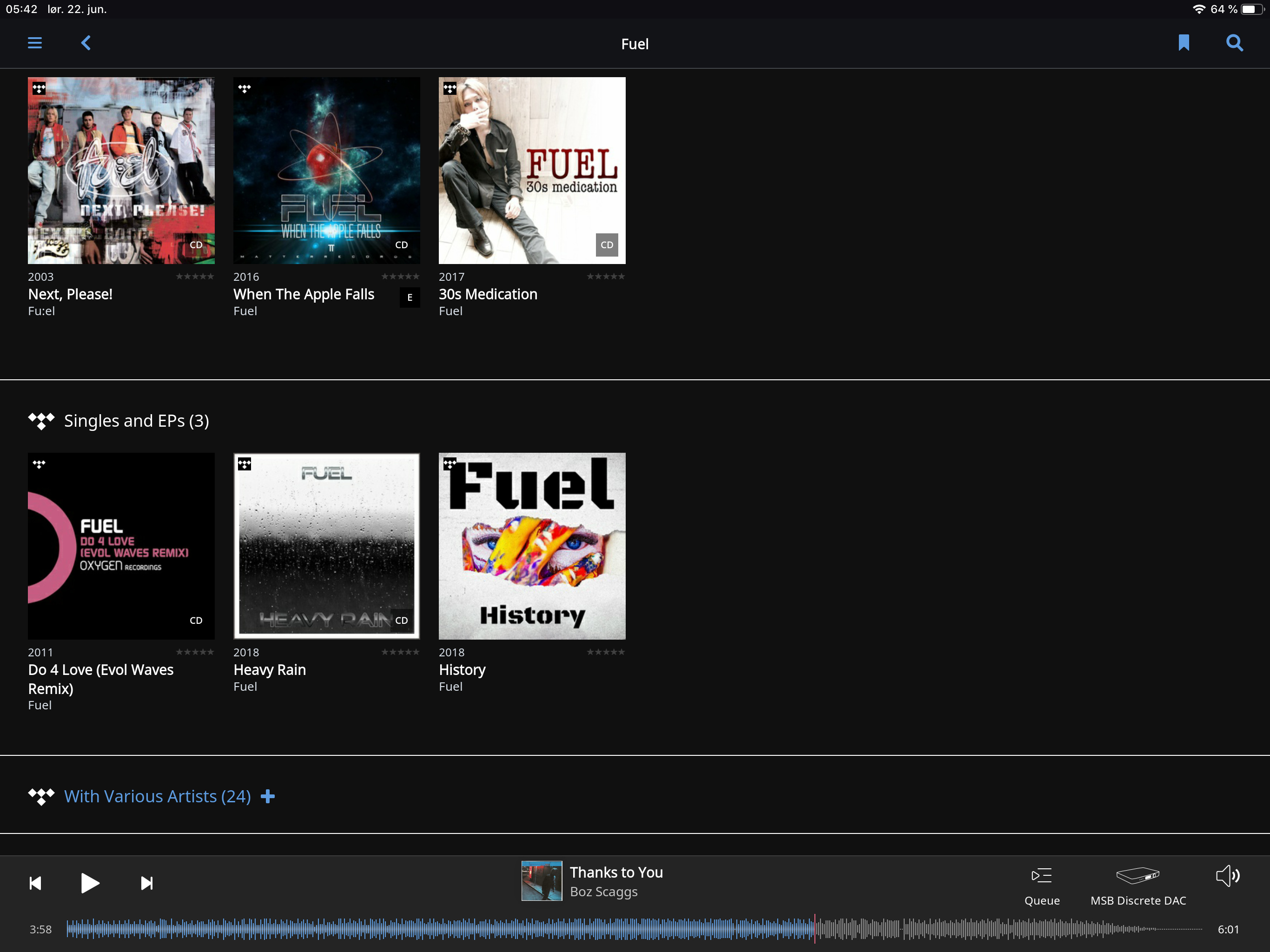This screenshot has height=952, width=1270.
Task: Skip to previous track
Action: coord(36,883)
